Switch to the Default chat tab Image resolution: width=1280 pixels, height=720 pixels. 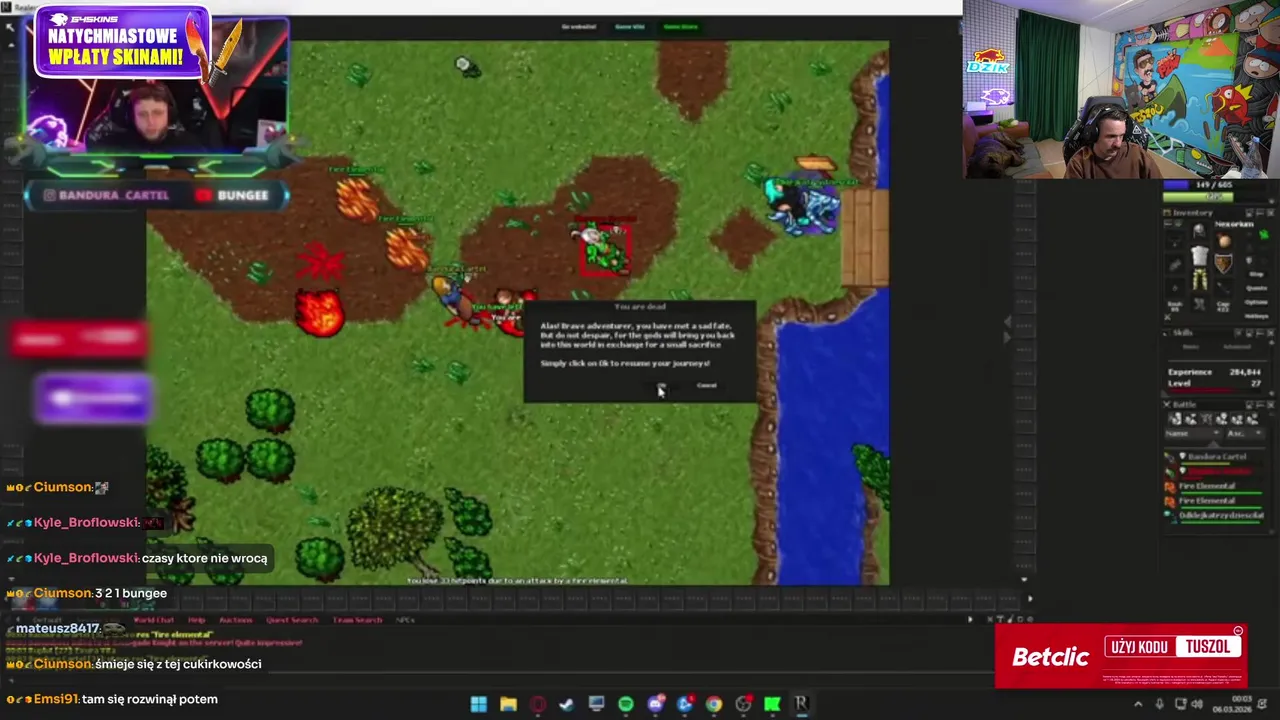click(x=47, y=620)
